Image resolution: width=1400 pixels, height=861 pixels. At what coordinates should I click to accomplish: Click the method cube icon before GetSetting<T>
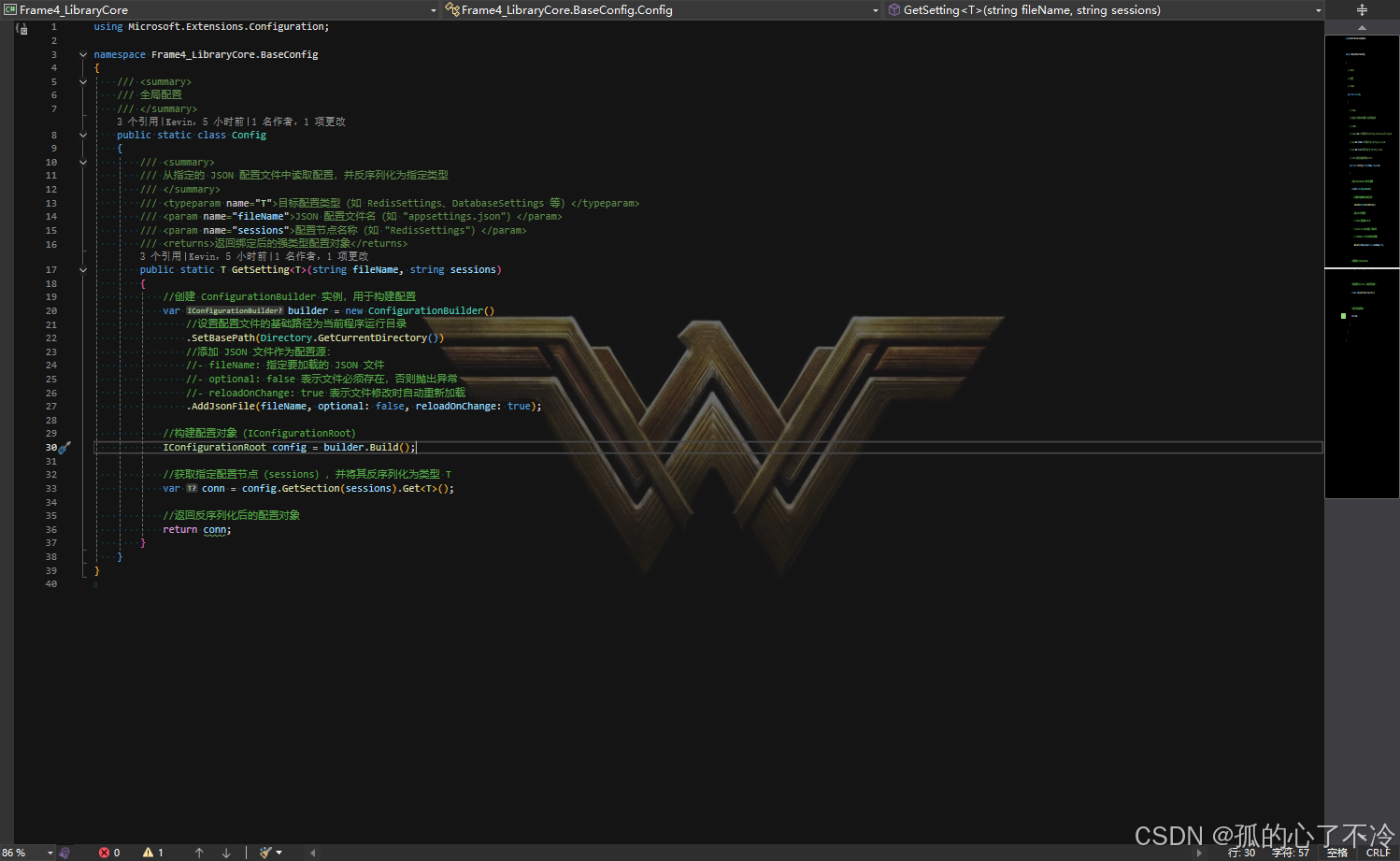click(894, 10)
